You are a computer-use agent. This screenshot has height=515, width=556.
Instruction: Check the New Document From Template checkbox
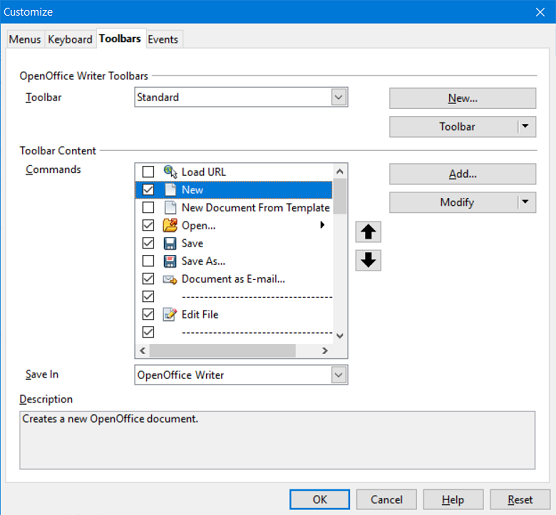click(x=148, y=207)
